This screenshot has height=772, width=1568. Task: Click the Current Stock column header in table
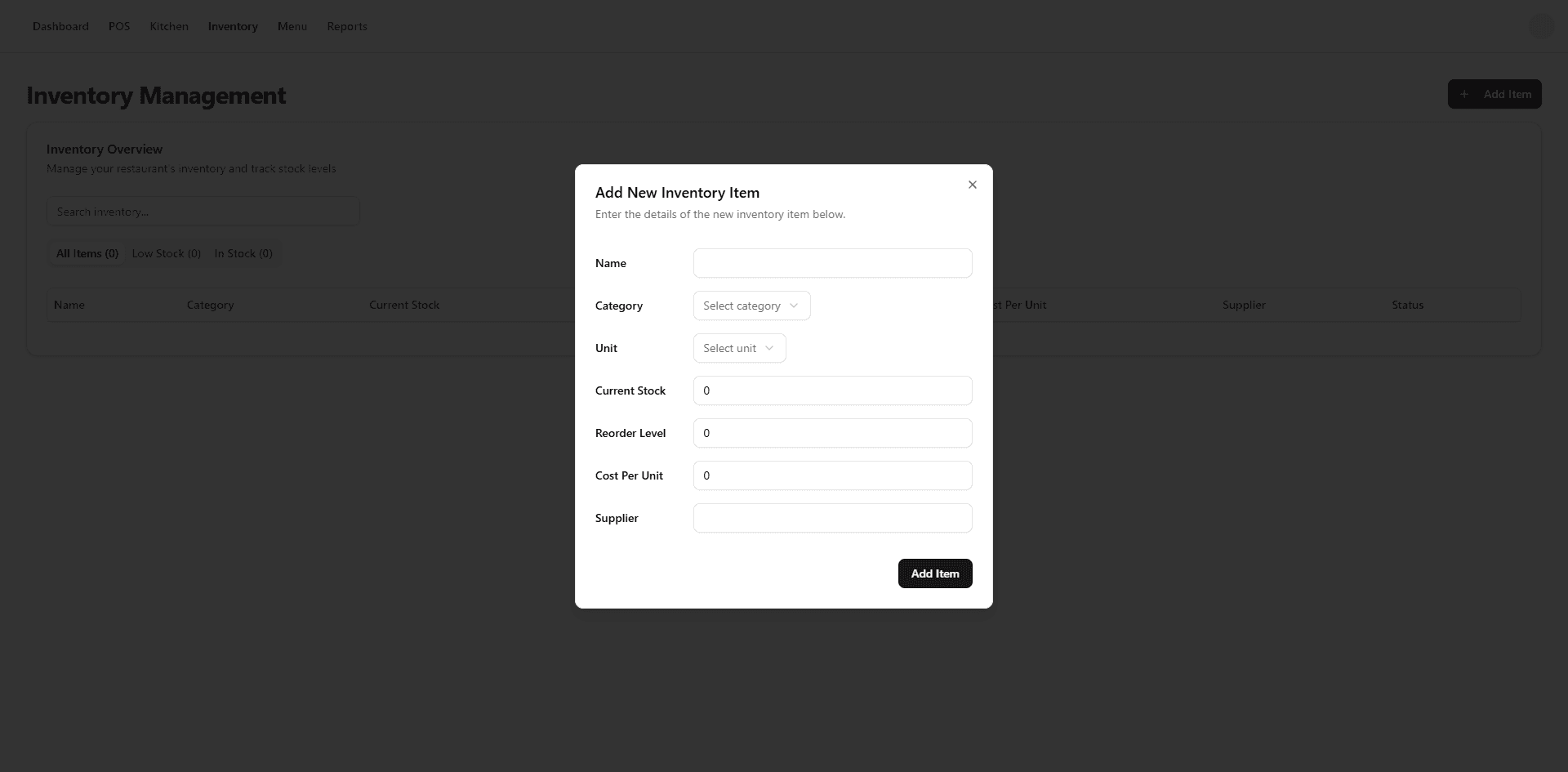coord(404,305)
